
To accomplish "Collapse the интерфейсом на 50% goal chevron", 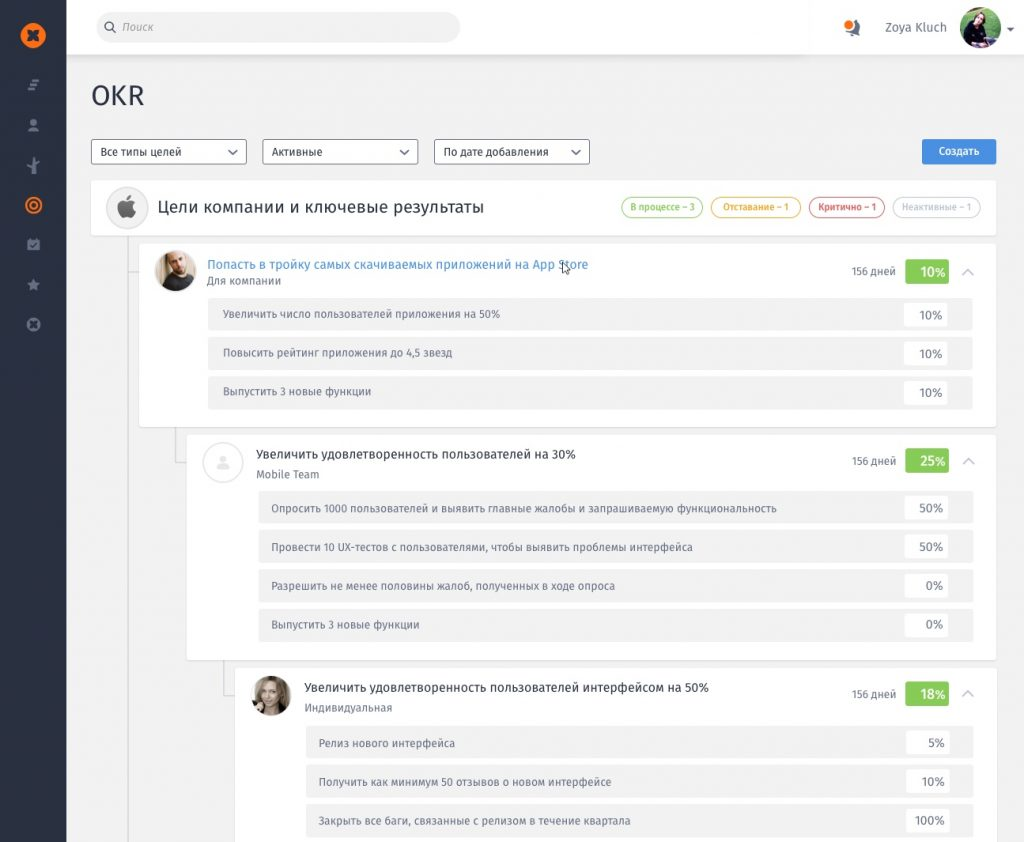I will (968, 694).
